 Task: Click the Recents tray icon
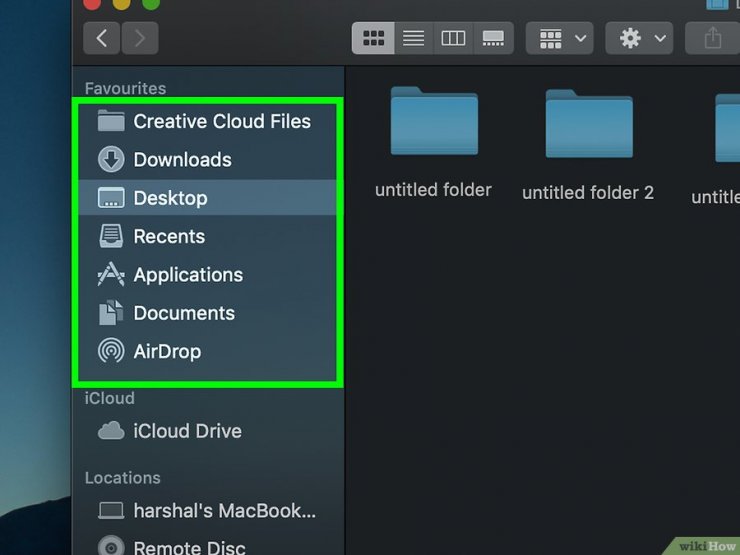click(x=111, y=236)
